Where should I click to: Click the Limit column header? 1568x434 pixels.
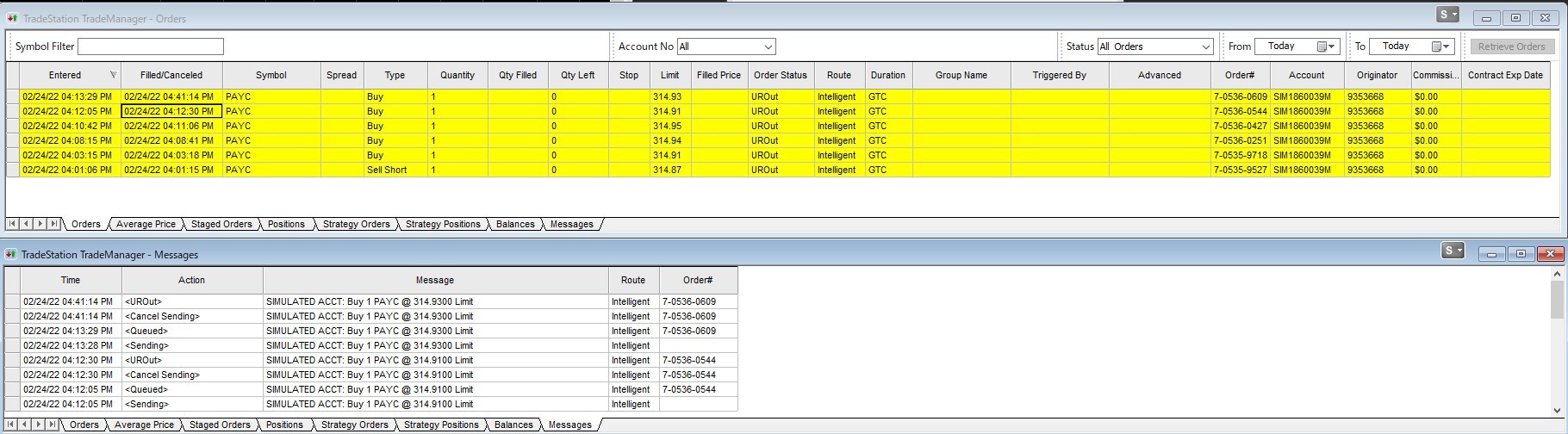click(x=670, y=75)
